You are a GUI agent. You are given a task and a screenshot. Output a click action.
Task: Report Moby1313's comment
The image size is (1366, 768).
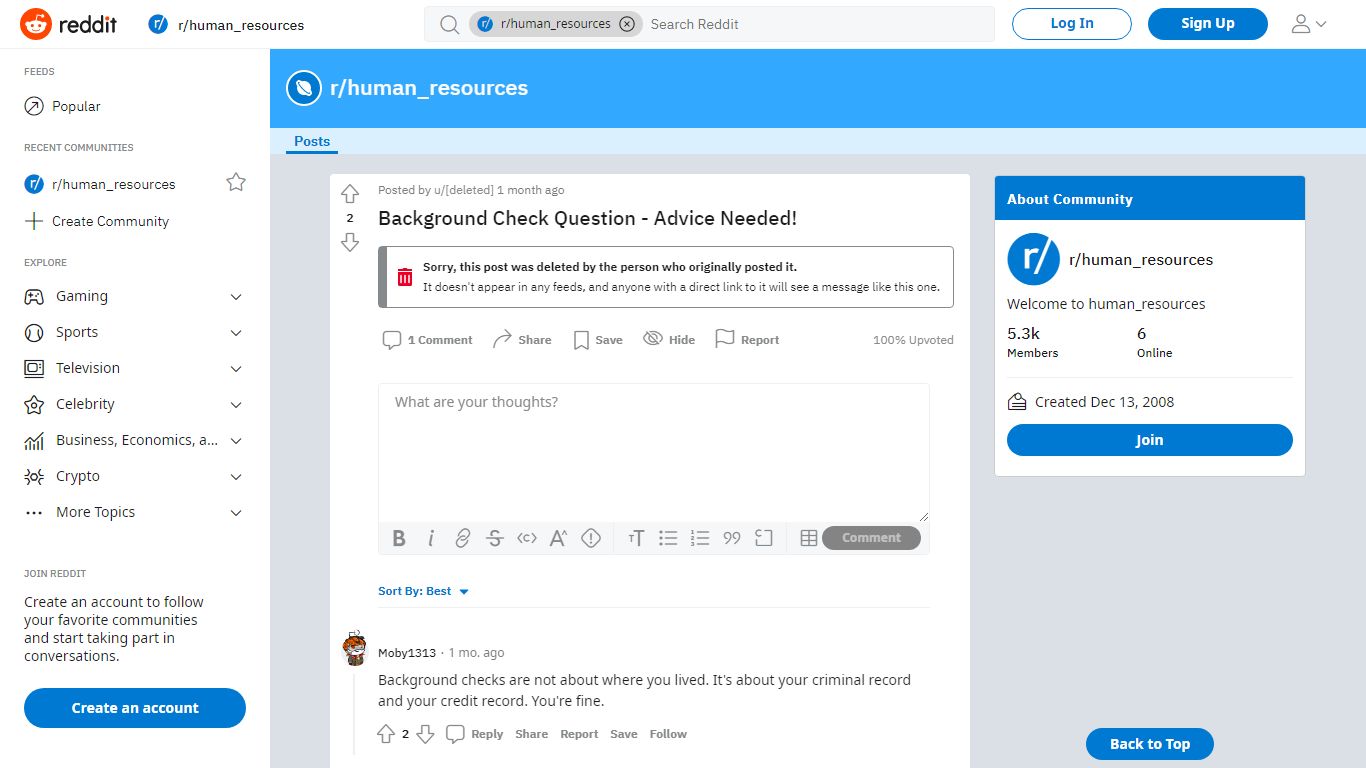coord(579,734)
